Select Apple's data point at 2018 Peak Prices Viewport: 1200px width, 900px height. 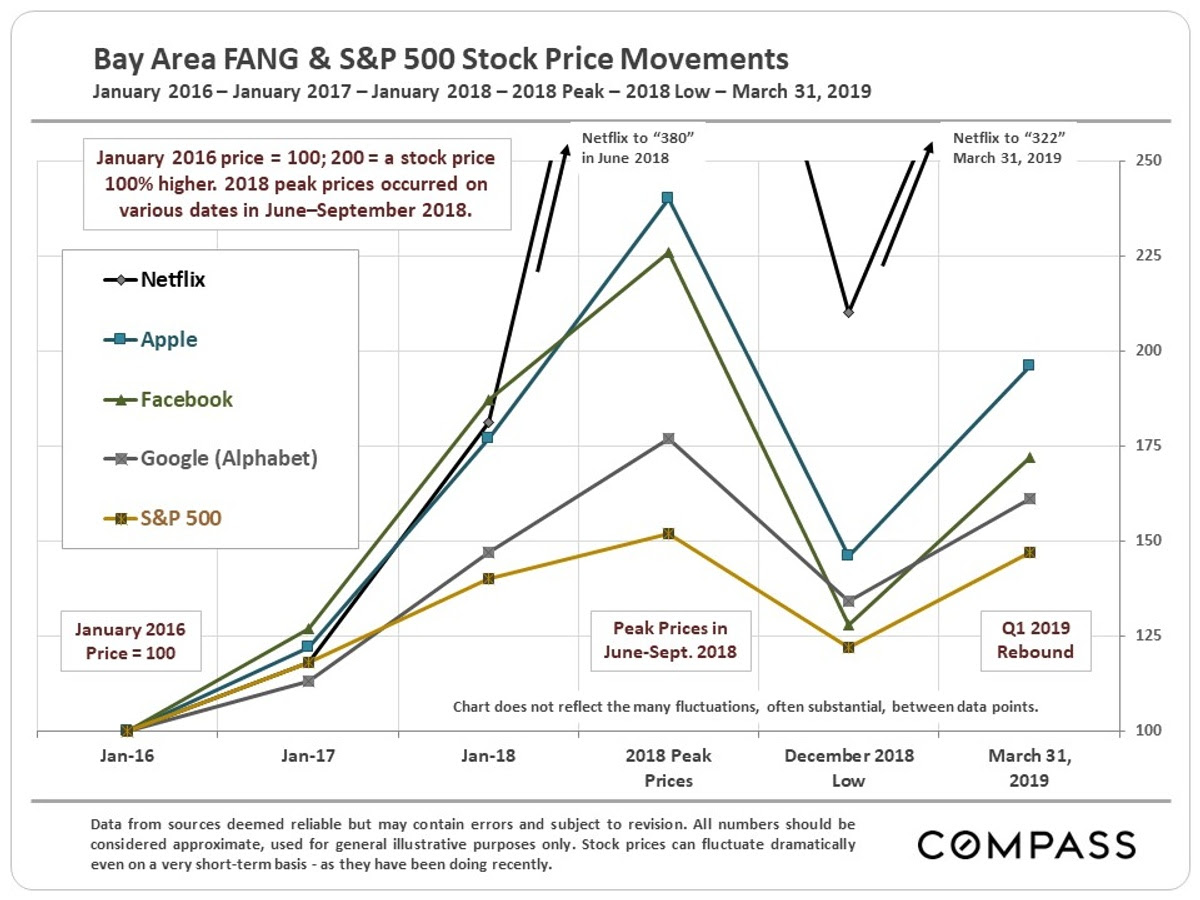tap(667, 198)
